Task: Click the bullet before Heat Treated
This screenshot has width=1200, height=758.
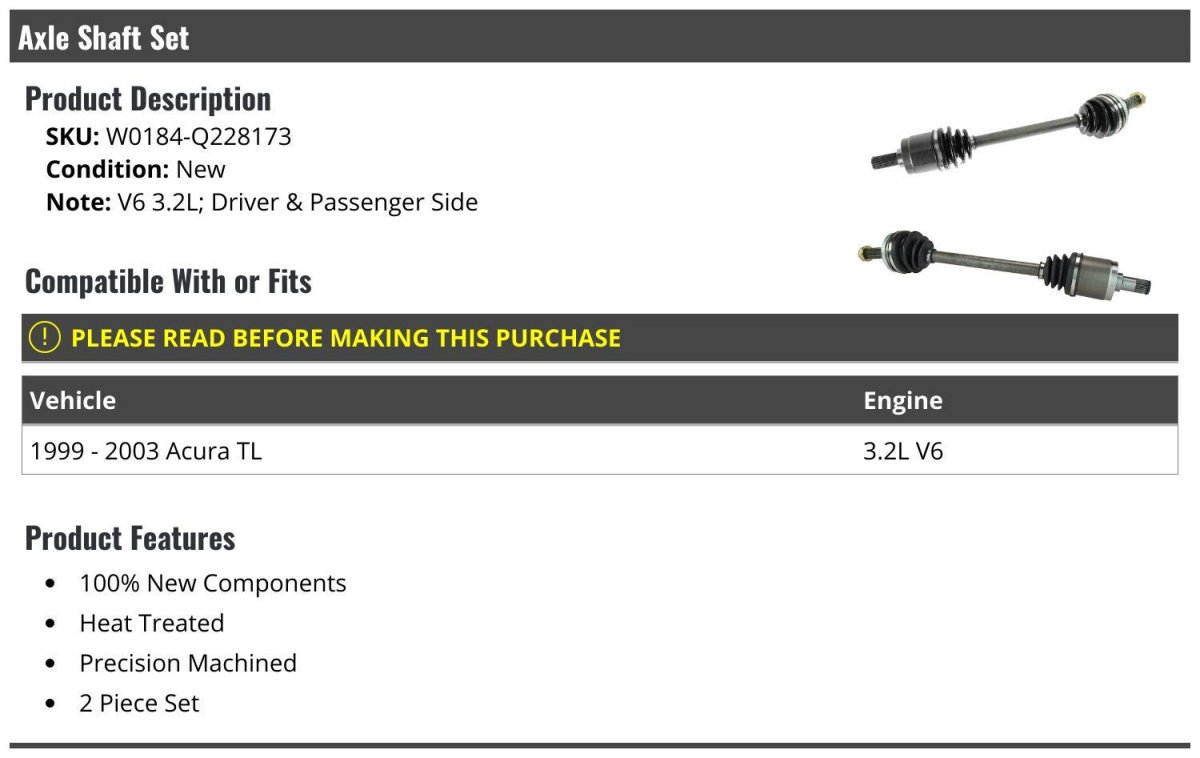Action: tap(51, 624)
